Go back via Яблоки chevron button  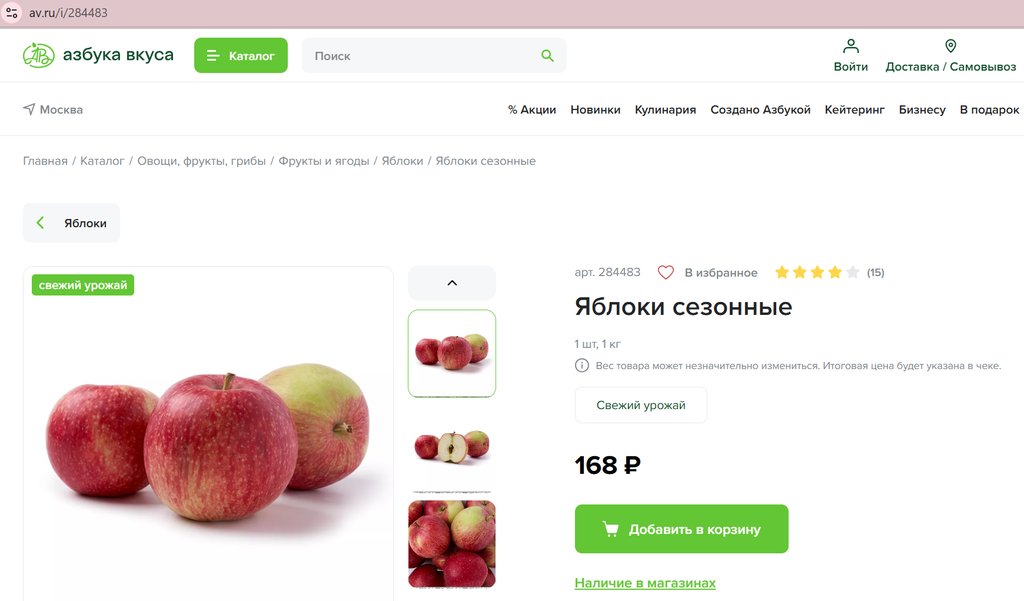(71, 223)
